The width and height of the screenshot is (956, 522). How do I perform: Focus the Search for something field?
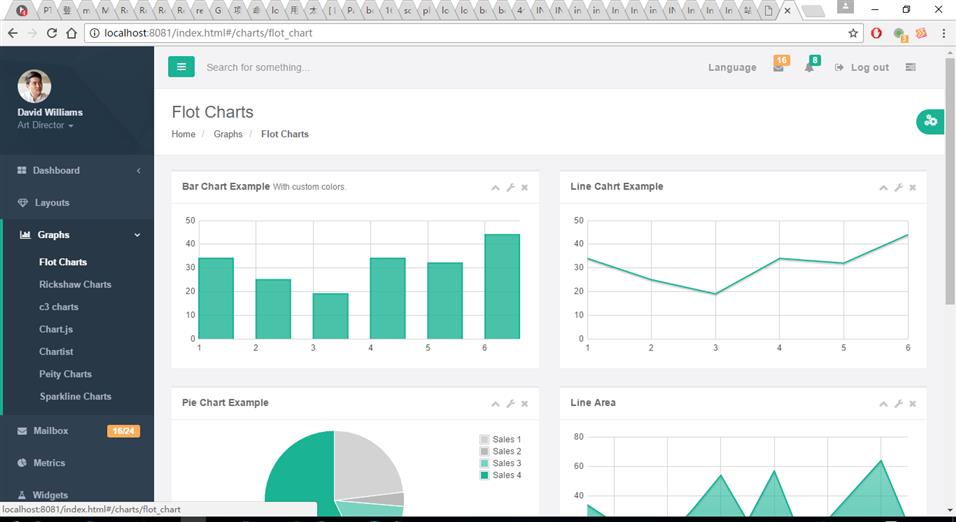(258, 67)
